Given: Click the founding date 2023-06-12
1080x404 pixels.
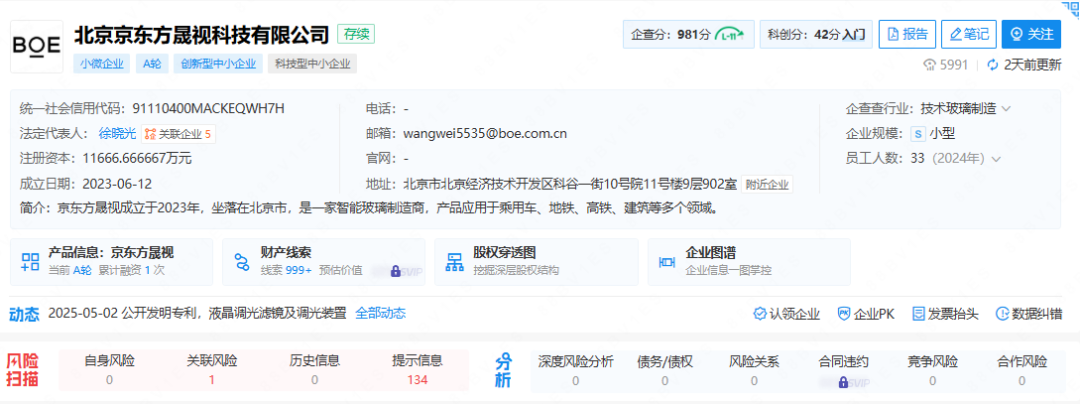Looking at the screenshot, I should [117, 184].
